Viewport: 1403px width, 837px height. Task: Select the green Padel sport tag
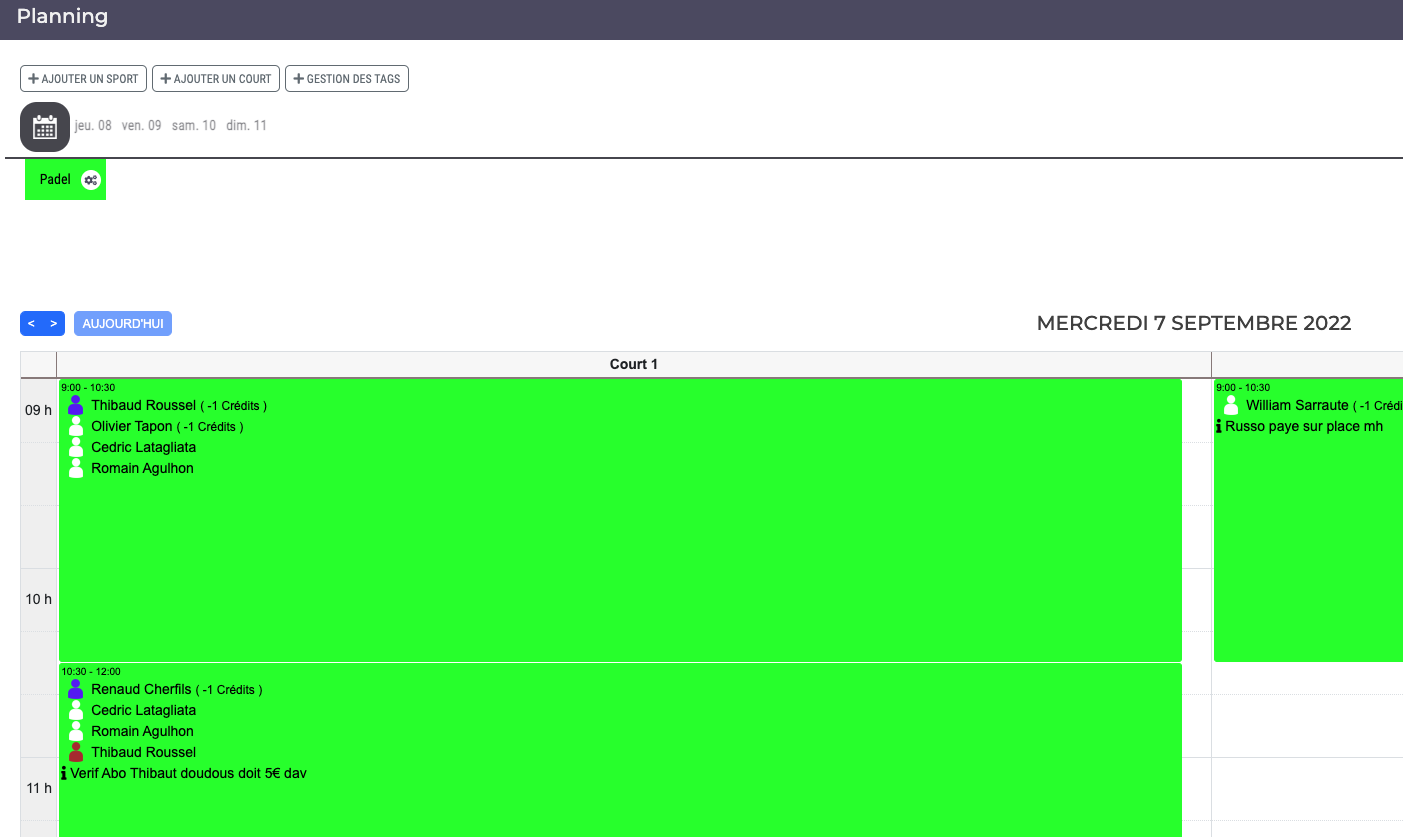55,180
